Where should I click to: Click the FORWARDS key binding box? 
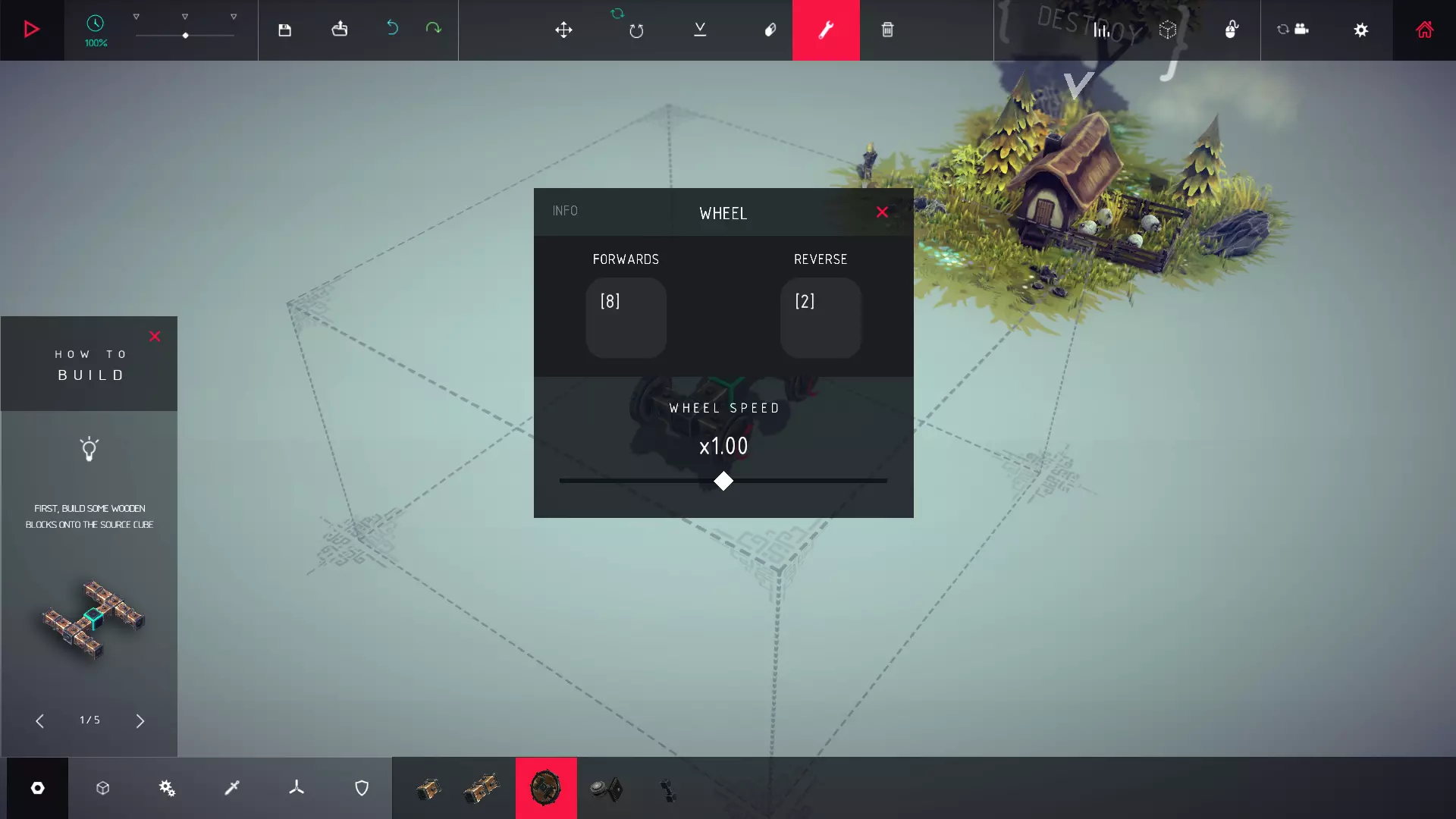click(626, 317)
